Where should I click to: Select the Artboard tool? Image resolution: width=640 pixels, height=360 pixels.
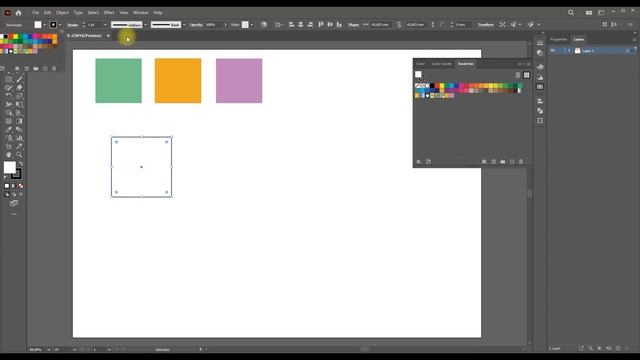(x=9, y=147)
